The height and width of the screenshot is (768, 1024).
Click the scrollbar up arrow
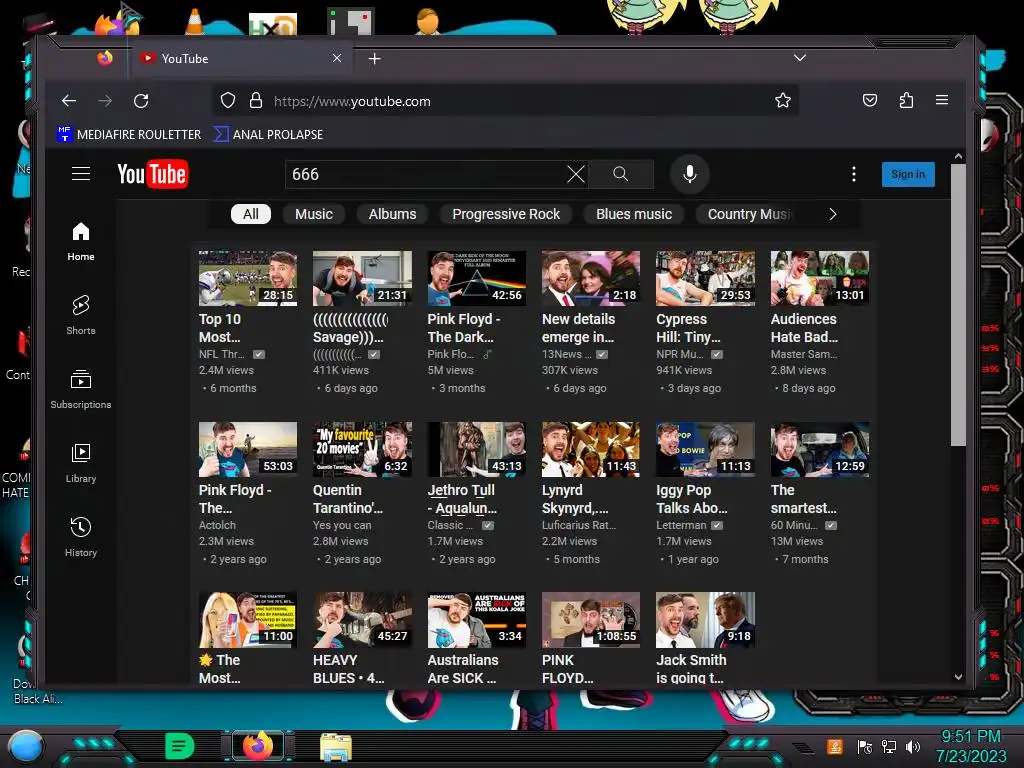point(958,157)
